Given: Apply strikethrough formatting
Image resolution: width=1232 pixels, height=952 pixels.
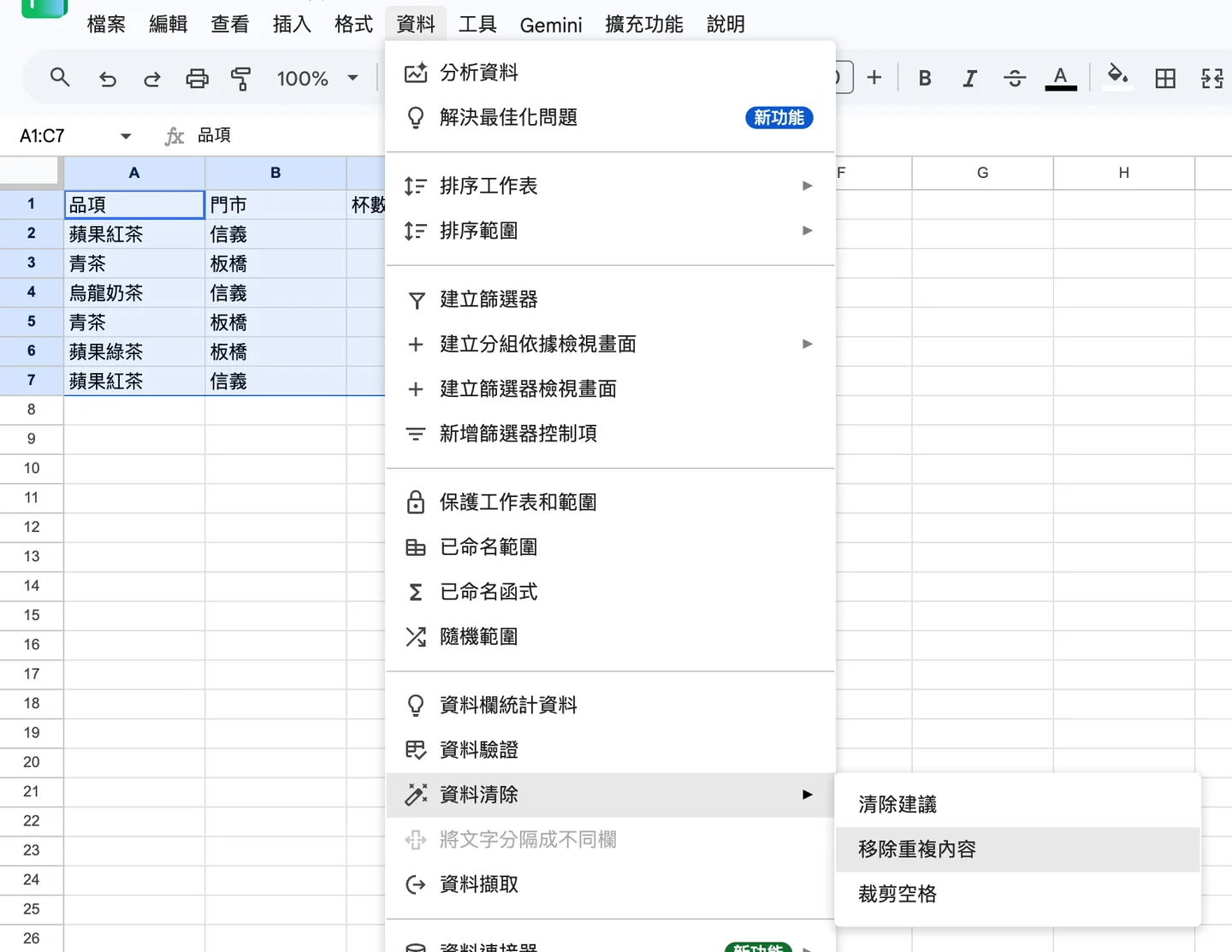Looking at the screenshot, I should click(x=1015, y=79).
